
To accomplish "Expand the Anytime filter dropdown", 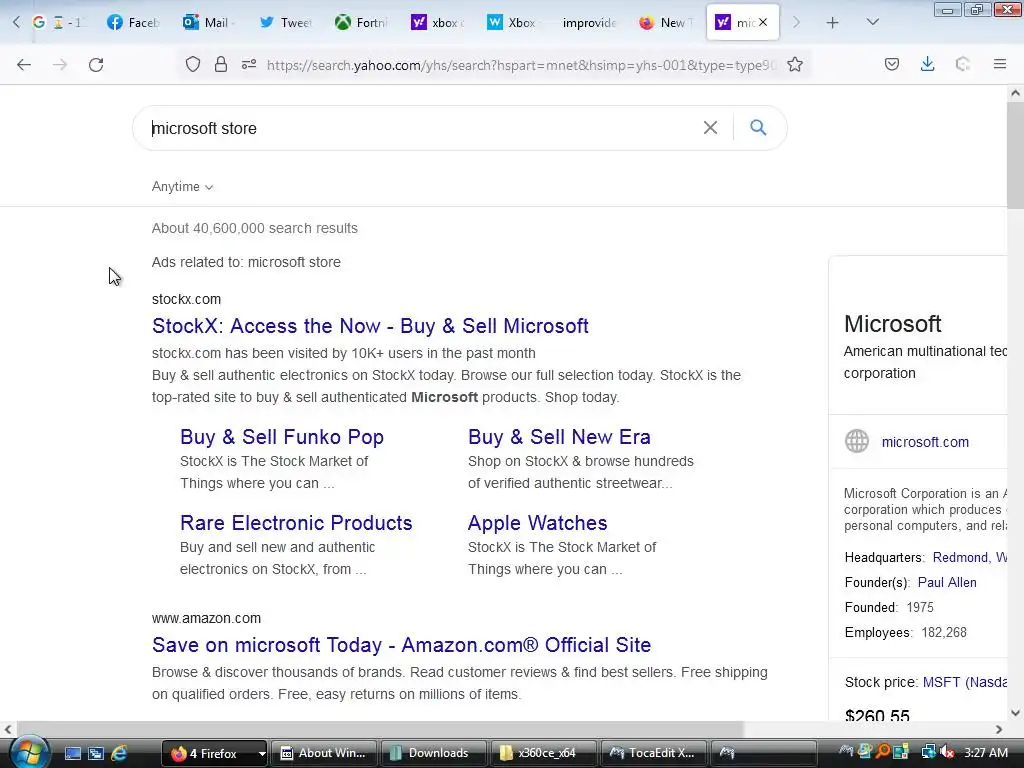I will tap(182, 187).
